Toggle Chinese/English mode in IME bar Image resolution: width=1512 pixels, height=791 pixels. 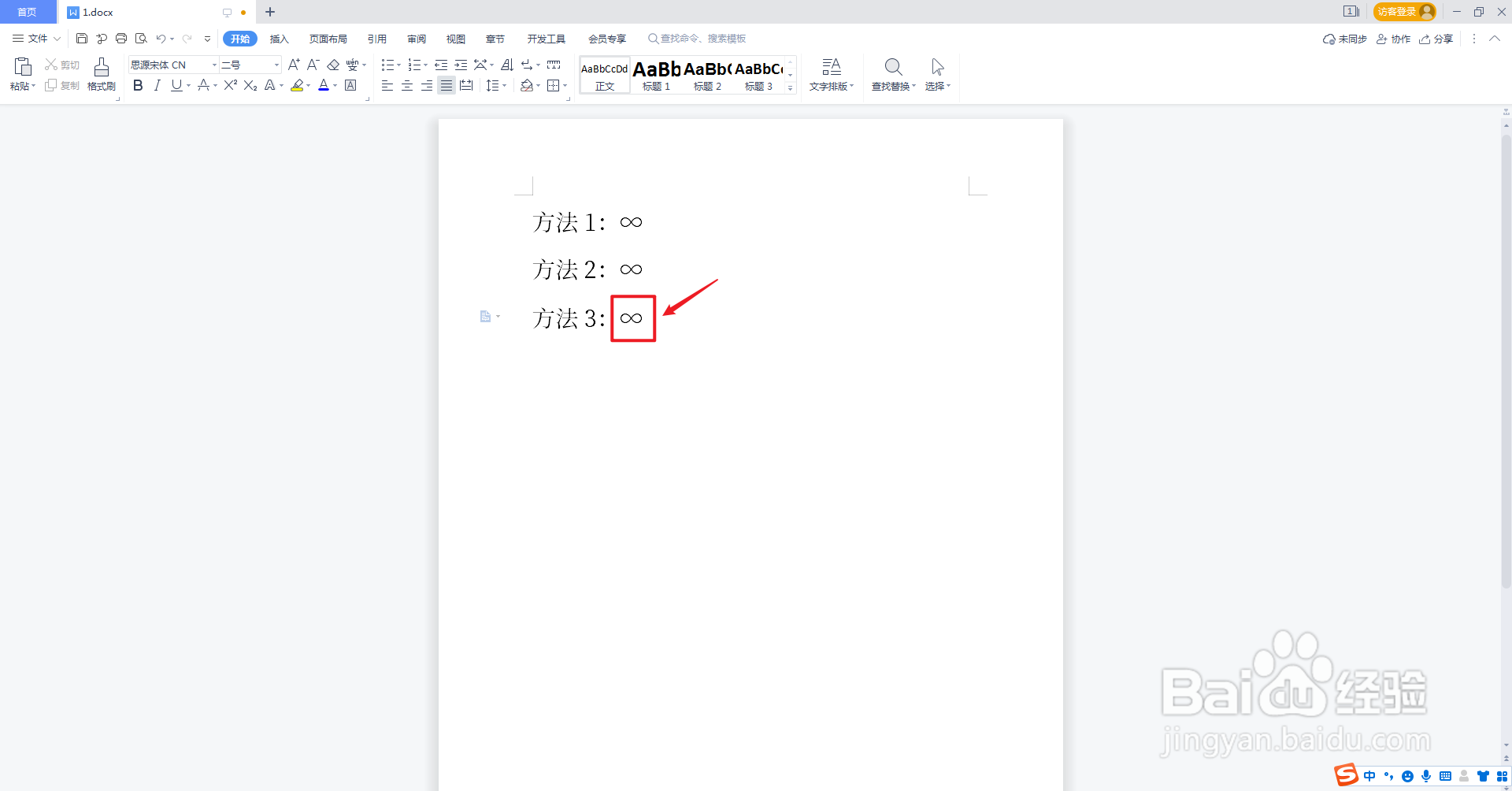[1369, 776]
